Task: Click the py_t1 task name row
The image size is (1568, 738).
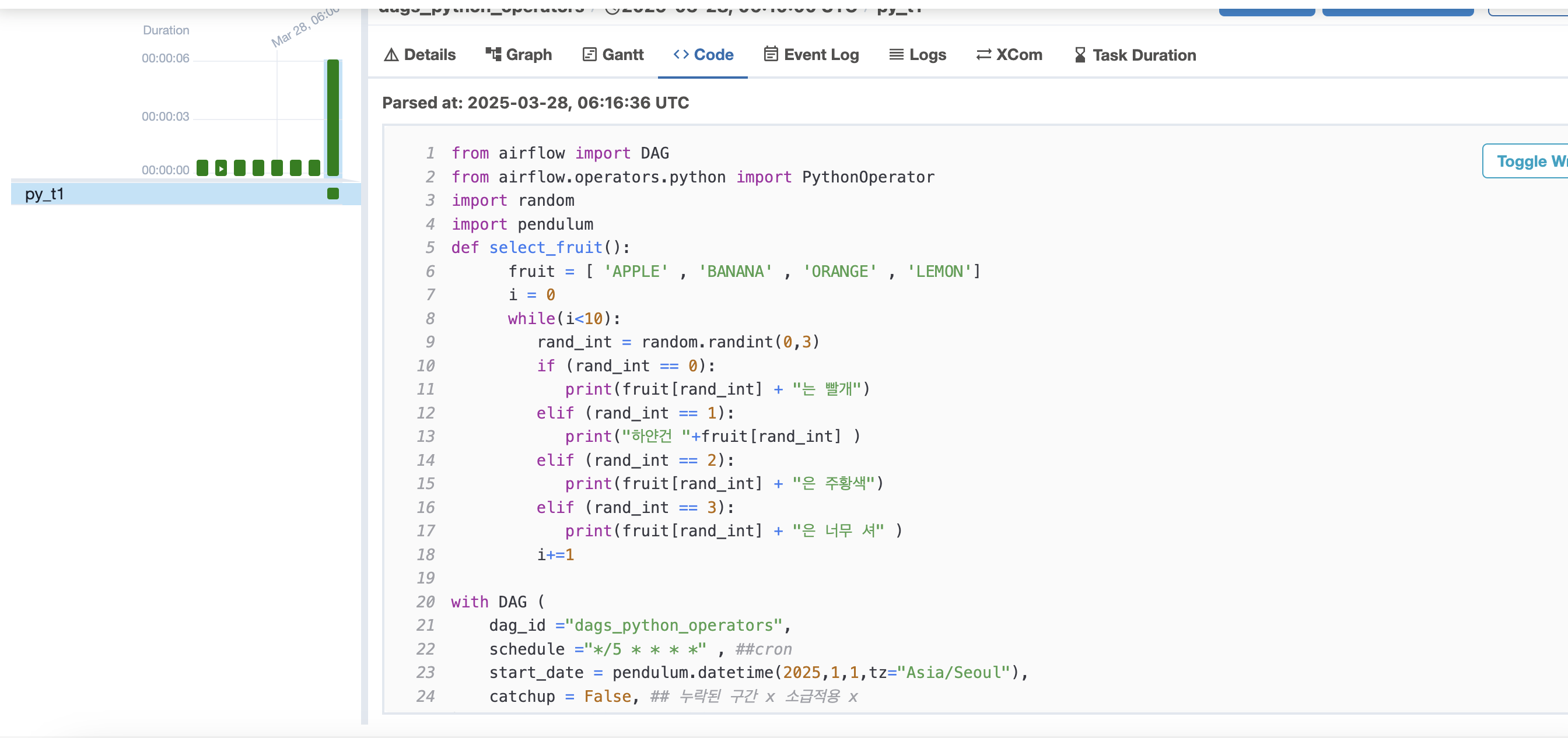Action: 44,194
